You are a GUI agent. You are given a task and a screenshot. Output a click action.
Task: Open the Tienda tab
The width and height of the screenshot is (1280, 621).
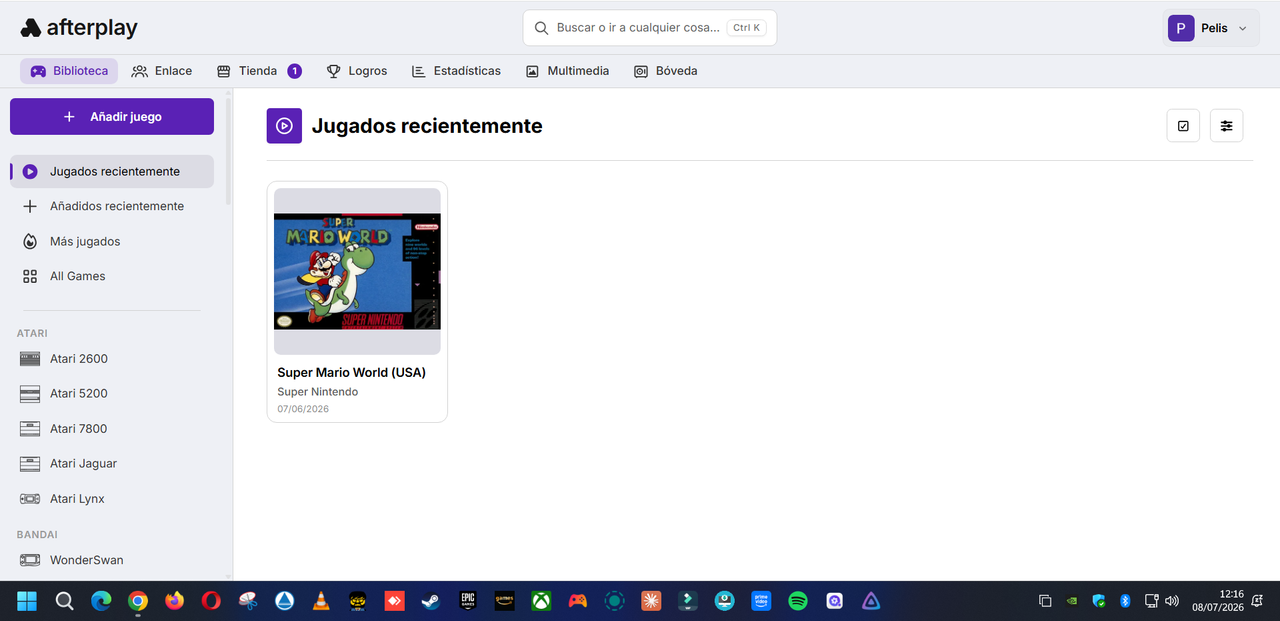(x=258, y=71)
